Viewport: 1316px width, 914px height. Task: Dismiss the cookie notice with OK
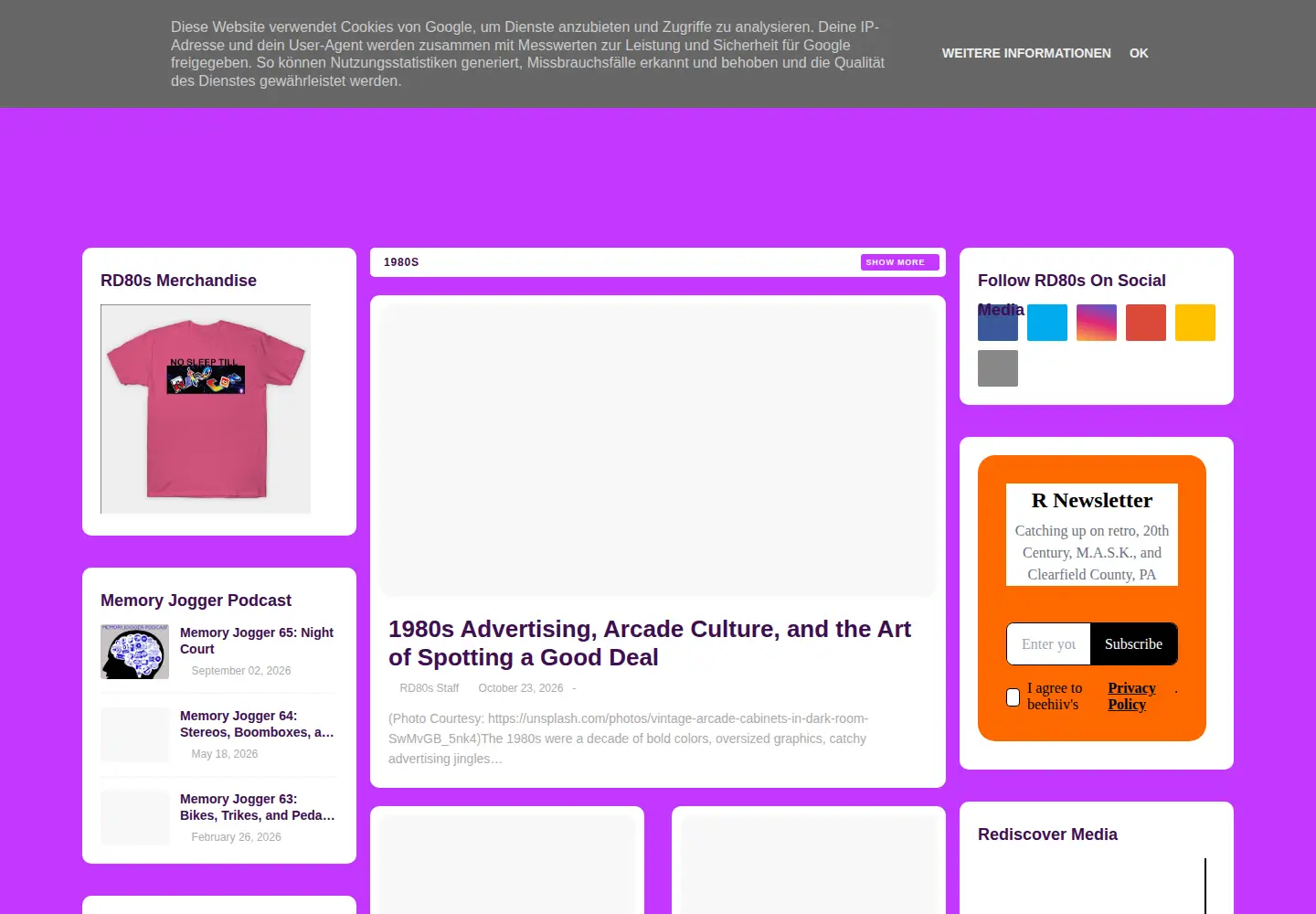1139,53
